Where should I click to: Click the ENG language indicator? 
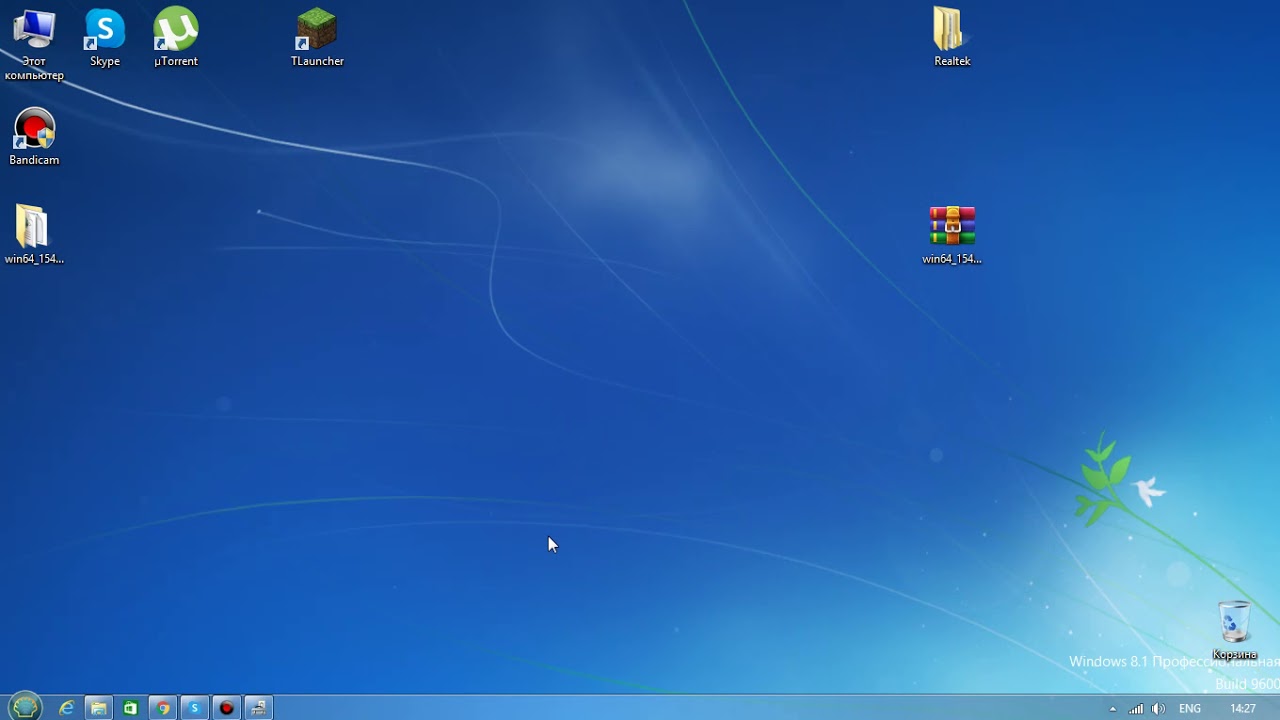point(1190,709)
